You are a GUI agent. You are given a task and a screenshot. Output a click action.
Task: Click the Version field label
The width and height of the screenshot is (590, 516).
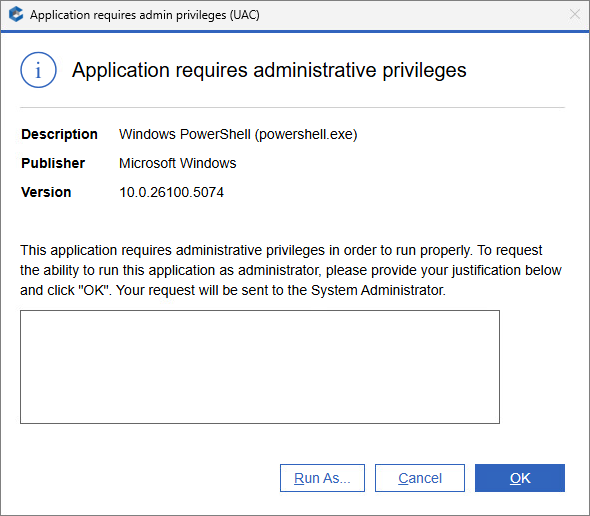coord(46,192)
